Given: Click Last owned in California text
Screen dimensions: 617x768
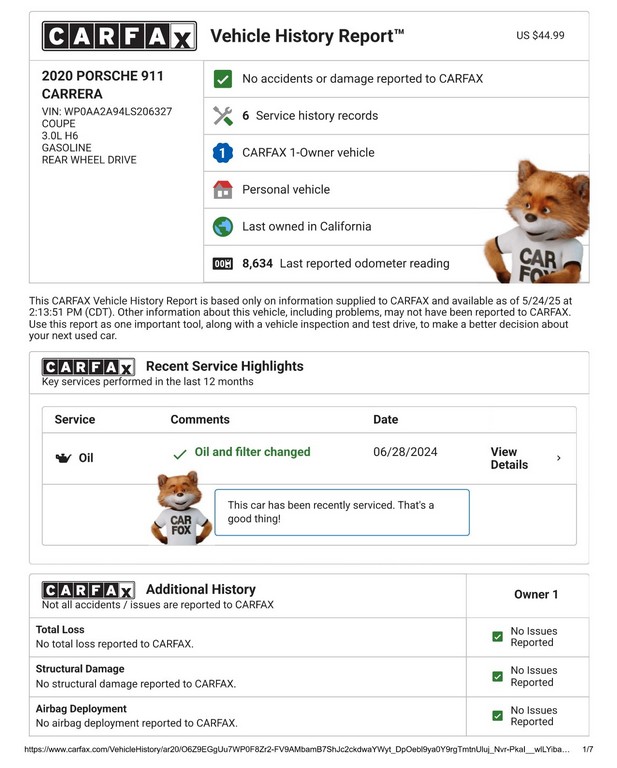Looking at the screenshot, I should [x=307, y=227].
